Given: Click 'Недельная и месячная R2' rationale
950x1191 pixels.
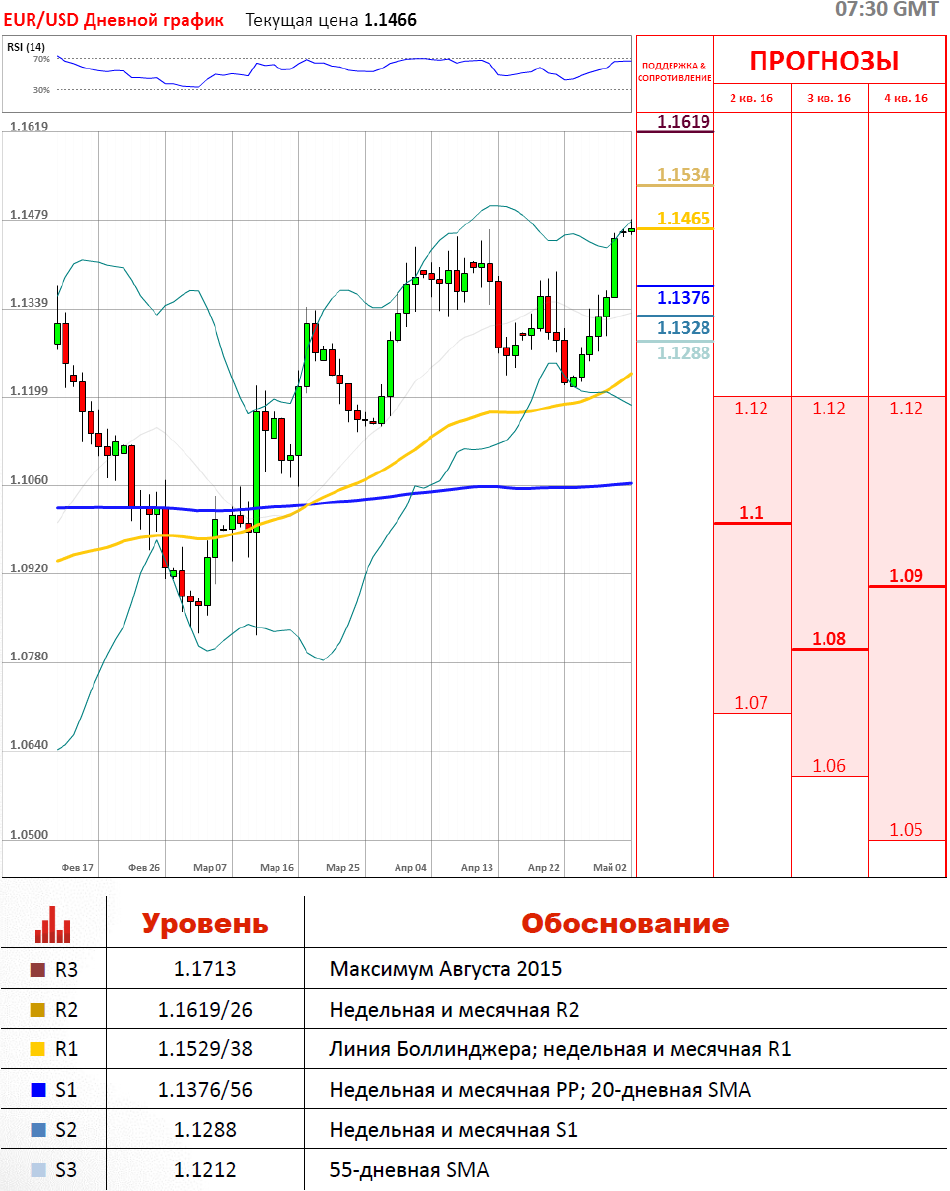Looking at the screenshot, I should tap(454, 1009).
